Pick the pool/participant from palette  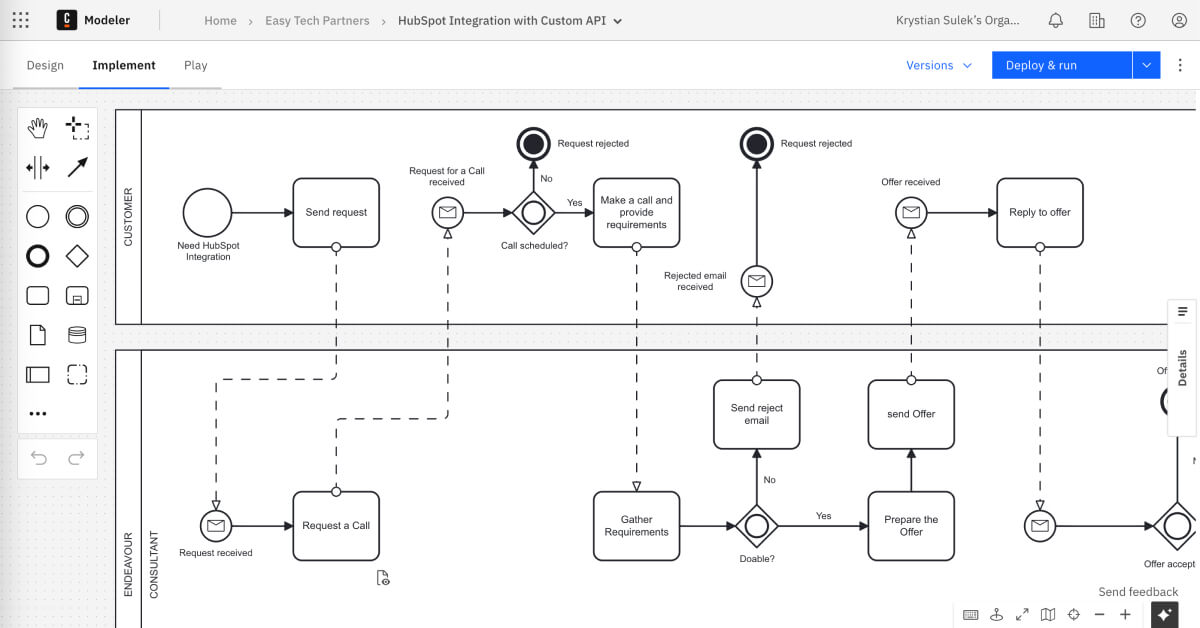click(x=38, y=375)
